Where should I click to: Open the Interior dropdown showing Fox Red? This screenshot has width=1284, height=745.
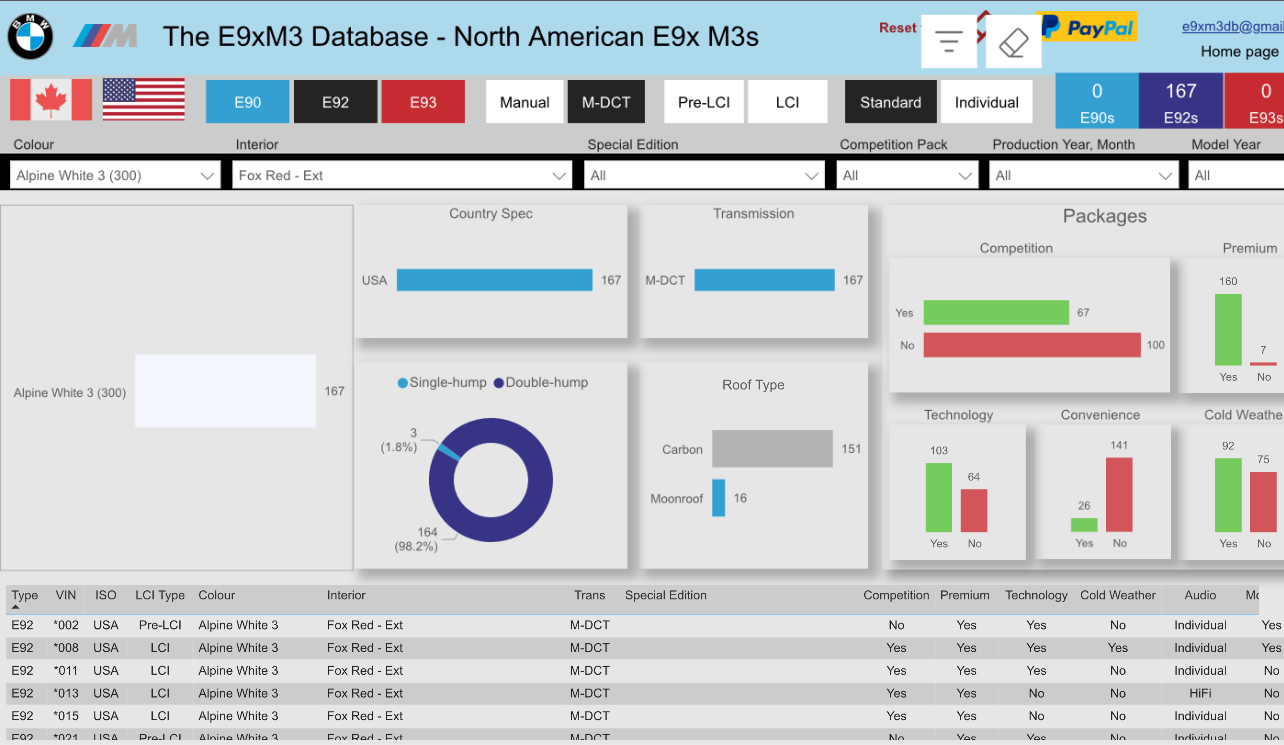[402, 175]
